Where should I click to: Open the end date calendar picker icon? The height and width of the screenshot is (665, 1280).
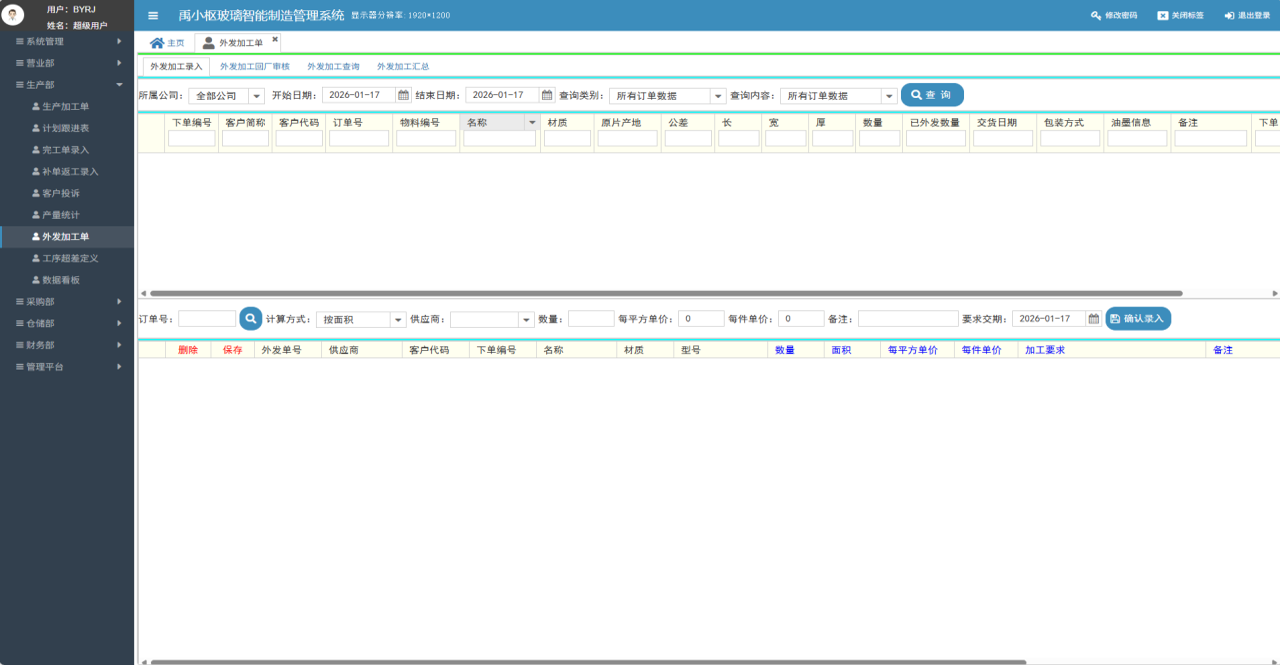click(x=547, y=95)
